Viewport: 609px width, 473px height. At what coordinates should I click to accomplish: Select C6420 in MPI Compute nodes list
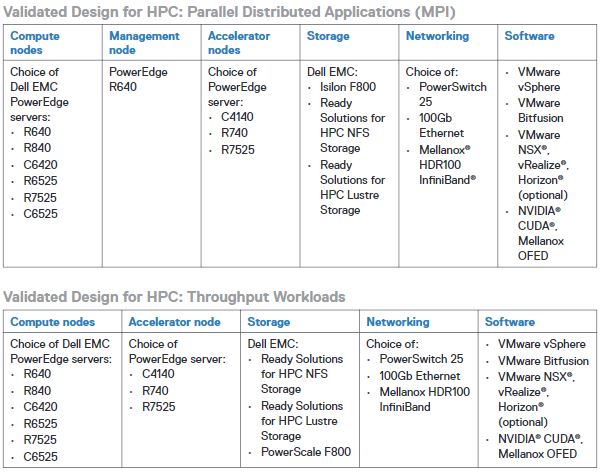click(40, 164)
